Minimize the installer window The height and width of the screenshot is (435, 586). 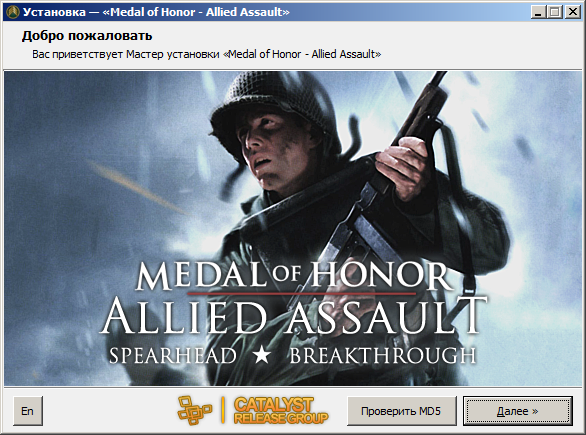pos(538,12)
